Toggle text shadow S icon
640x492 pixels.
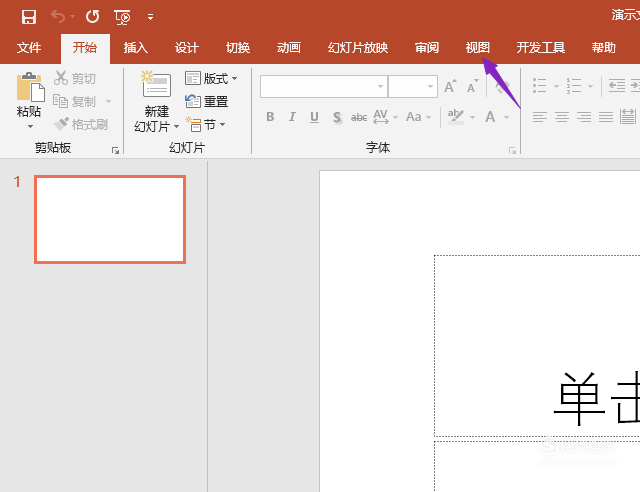point(337,118)
